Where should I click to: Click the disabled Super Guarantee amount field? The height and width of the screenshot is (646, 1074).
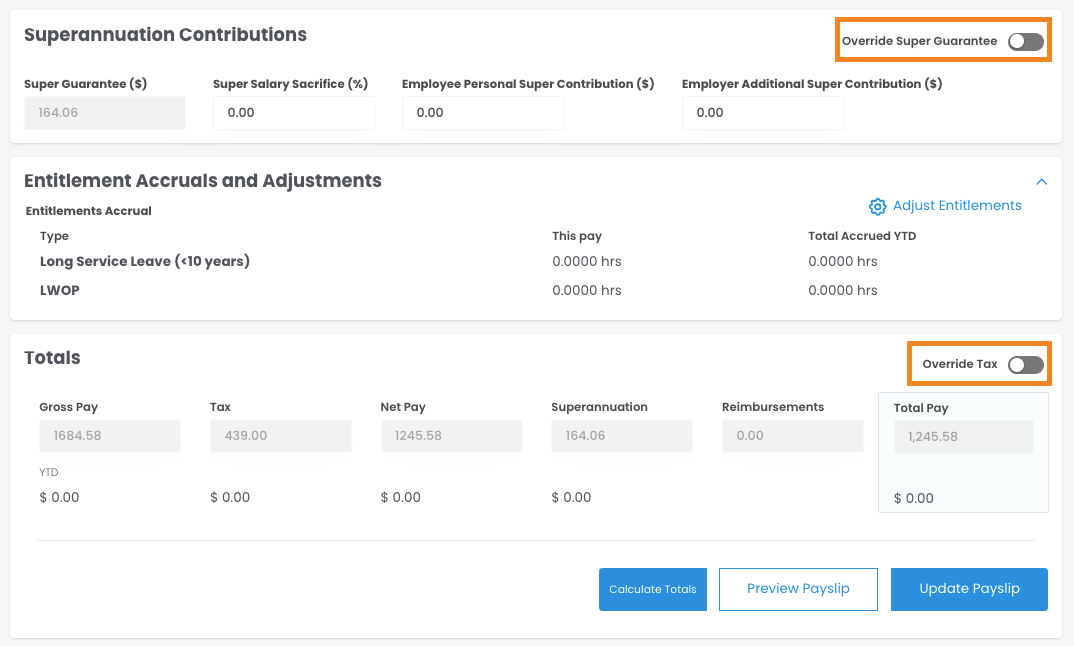[x=105, y=113]
